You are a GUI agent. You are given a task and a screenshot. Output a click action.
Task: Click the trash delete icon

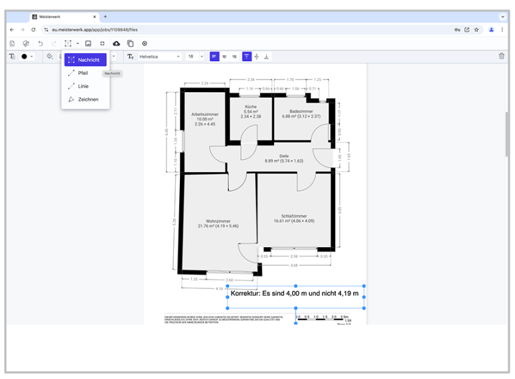(501, 56)
